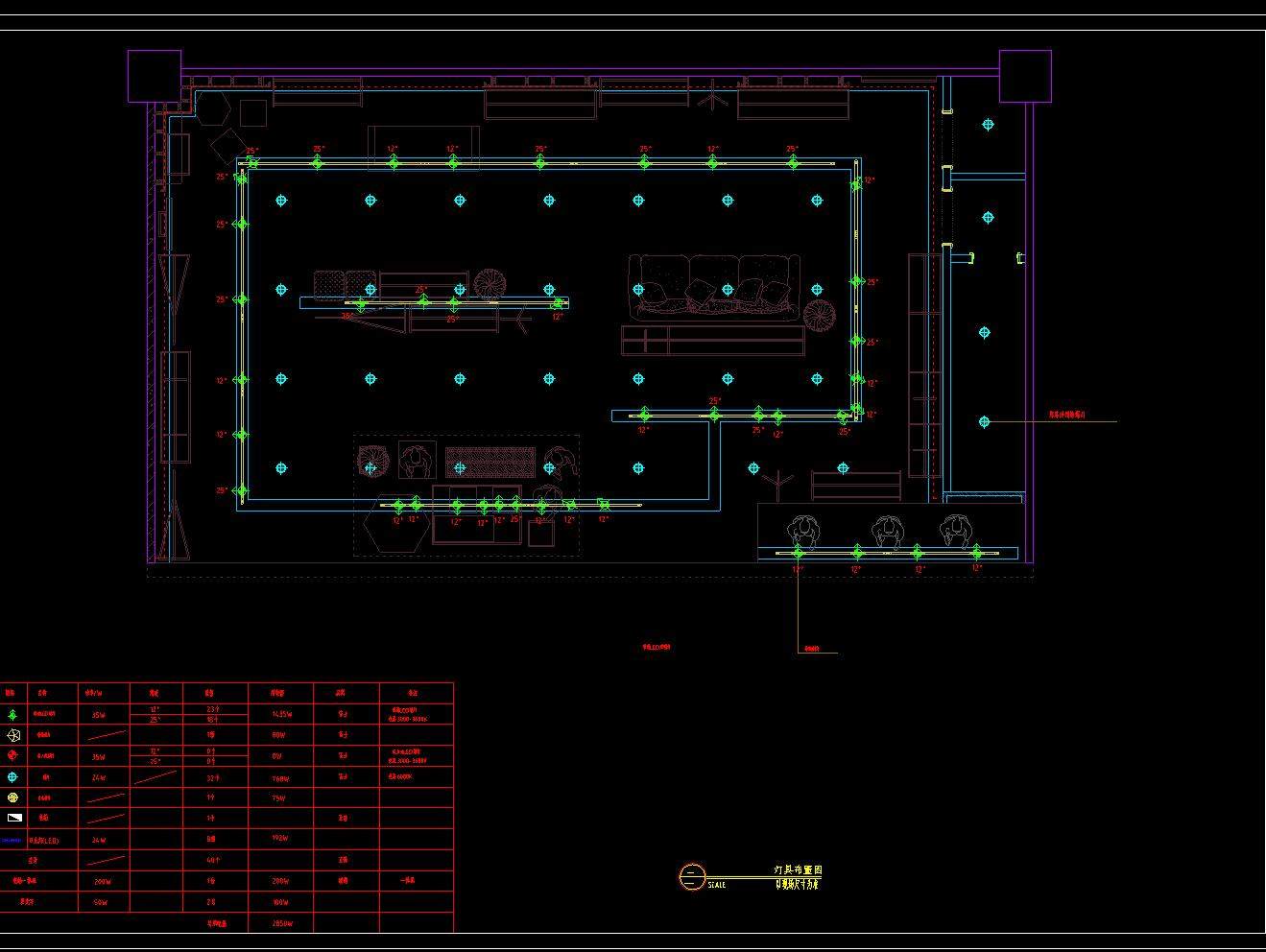1266x952 pixels.
Task: Select the purple column square at top-right corner
Action: point(1025,76)
